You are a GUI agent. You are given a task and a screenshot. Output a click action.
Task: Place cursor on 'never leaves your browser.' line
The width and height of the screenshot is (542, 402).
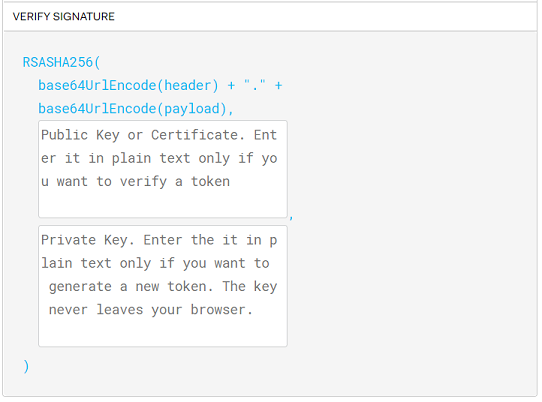tap(151, 310)
